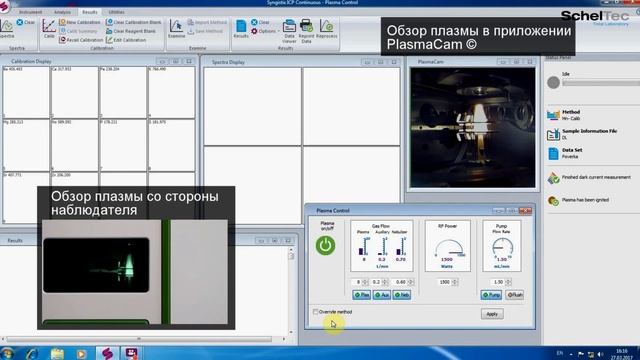Image resolution: width=640 pixels, height=360 pixels.
Task: Switch to the Analysis ribbon tab
Action: [62, 12]
